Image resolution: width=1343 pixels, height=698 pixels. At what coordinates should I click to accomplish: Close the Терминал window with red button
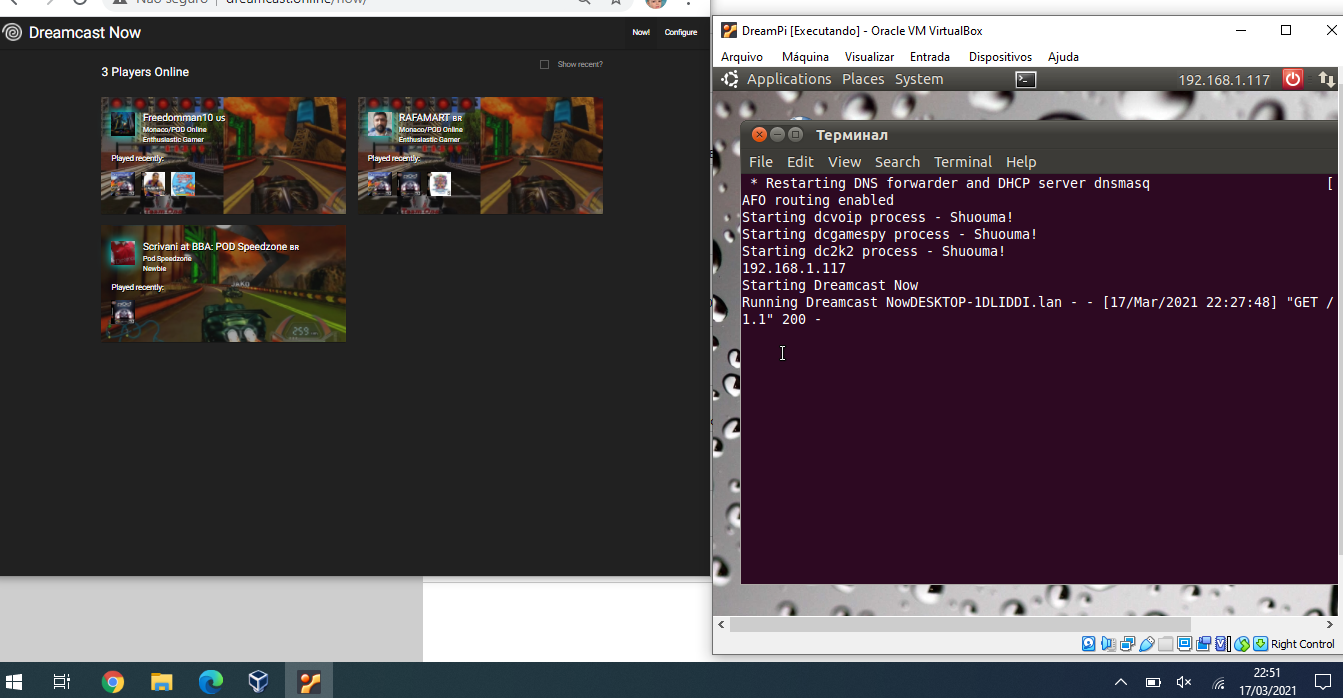(x=759, y=134)
